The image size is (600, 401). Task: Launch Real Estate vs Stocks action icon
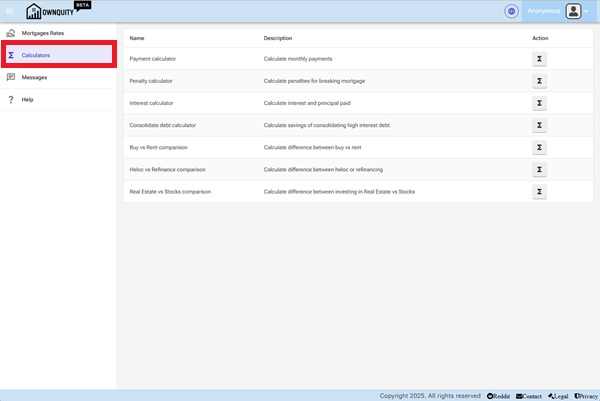point(539,191)
